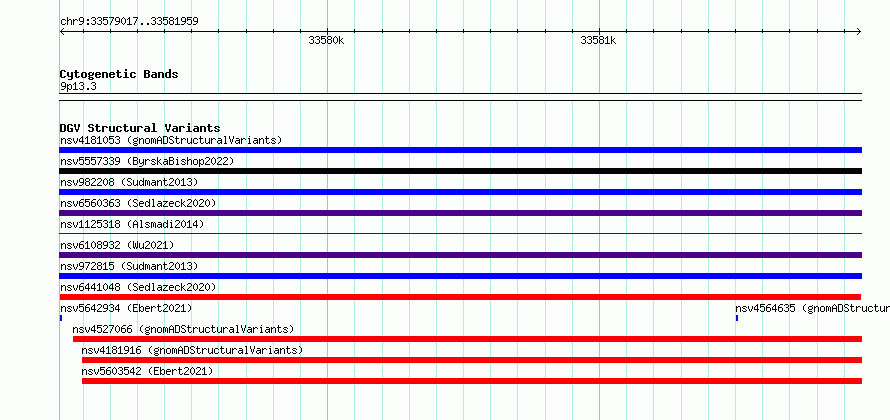This screenshot has width=890, height=420.
Task: Click the chr9:33579017..33581959 coordinate label
Action: pyautogui.click(x=129, y=22)
